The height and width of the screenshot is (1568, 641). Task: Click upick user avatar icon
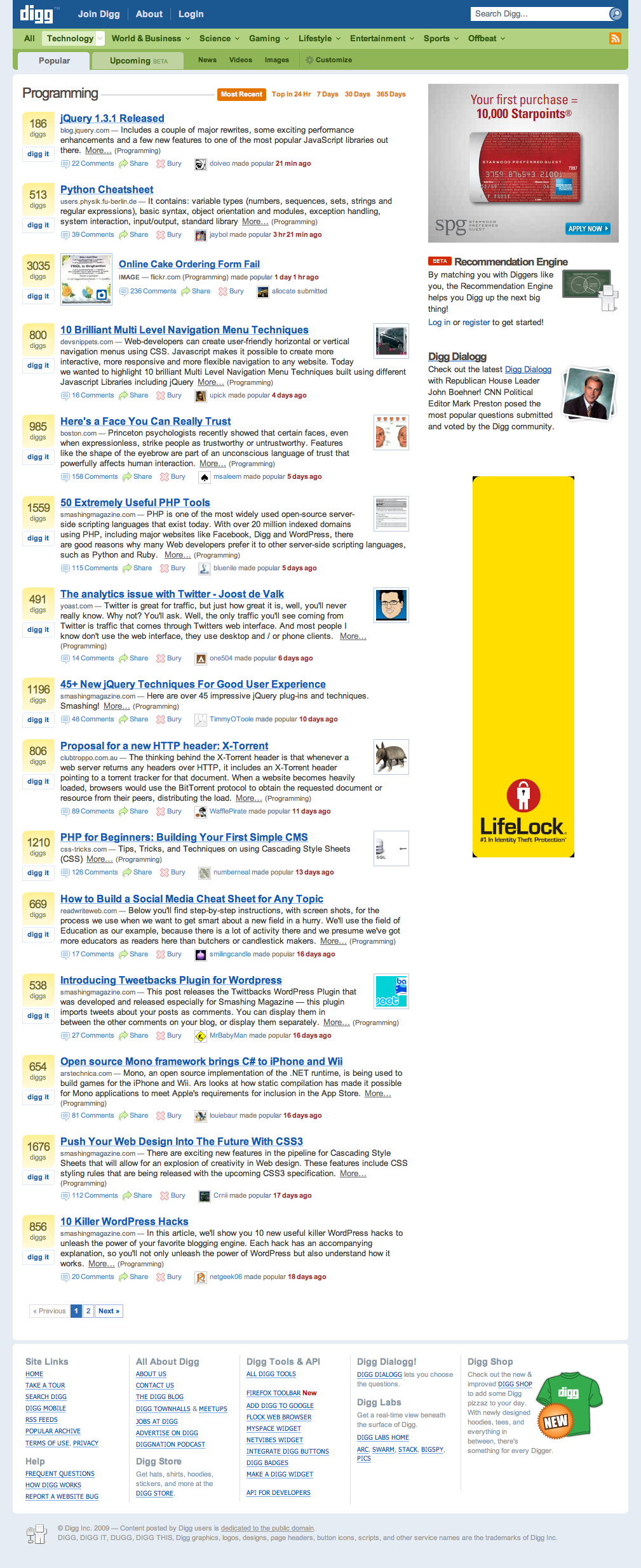pos(200,396)
